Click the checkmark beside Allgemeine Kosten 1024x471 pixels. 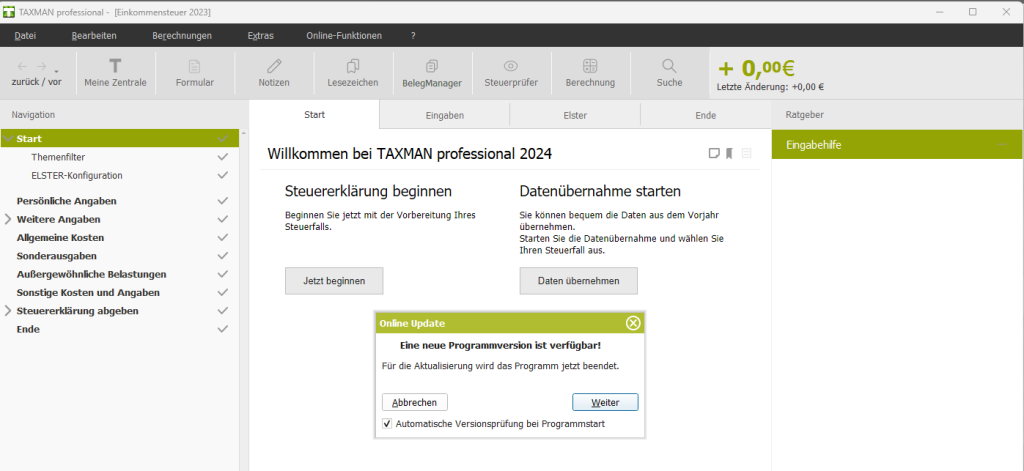click(x=223, y=237)
